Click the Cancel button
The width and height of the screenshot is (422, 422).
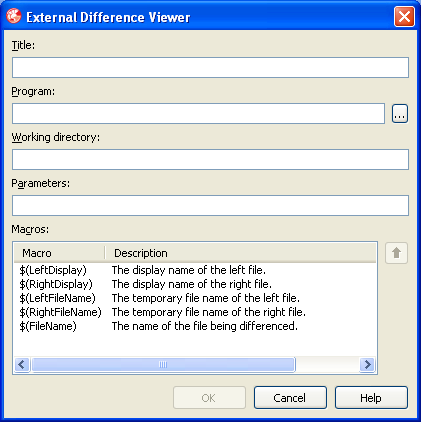pyautogui.click(x=290, y=398)
